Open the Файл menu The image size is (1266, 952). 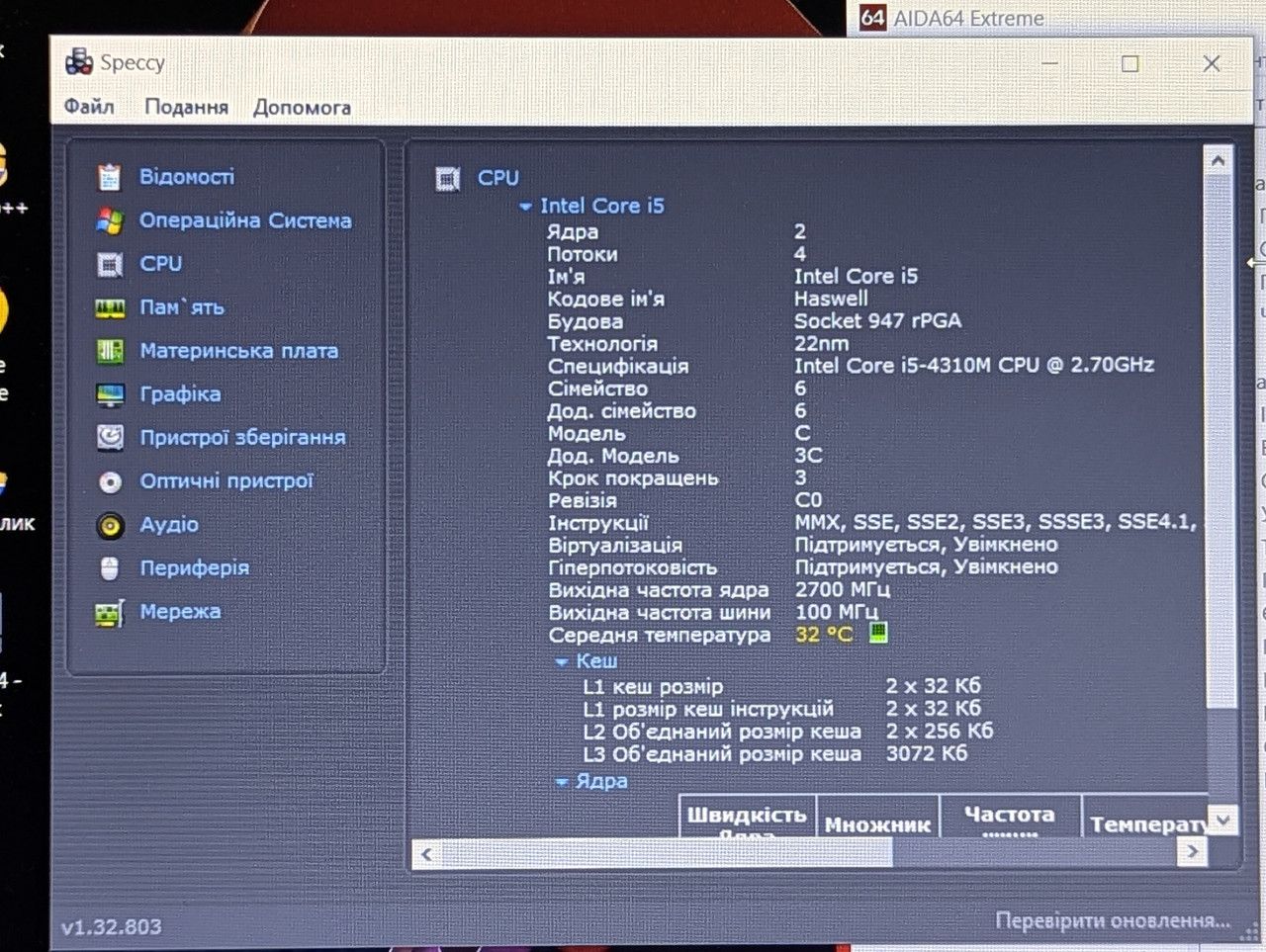(x=89, y=107)
